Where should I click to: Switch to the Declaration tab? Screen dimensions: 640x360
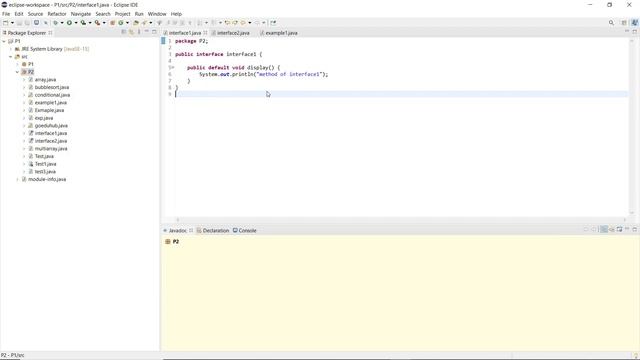[x=213, y=231]
